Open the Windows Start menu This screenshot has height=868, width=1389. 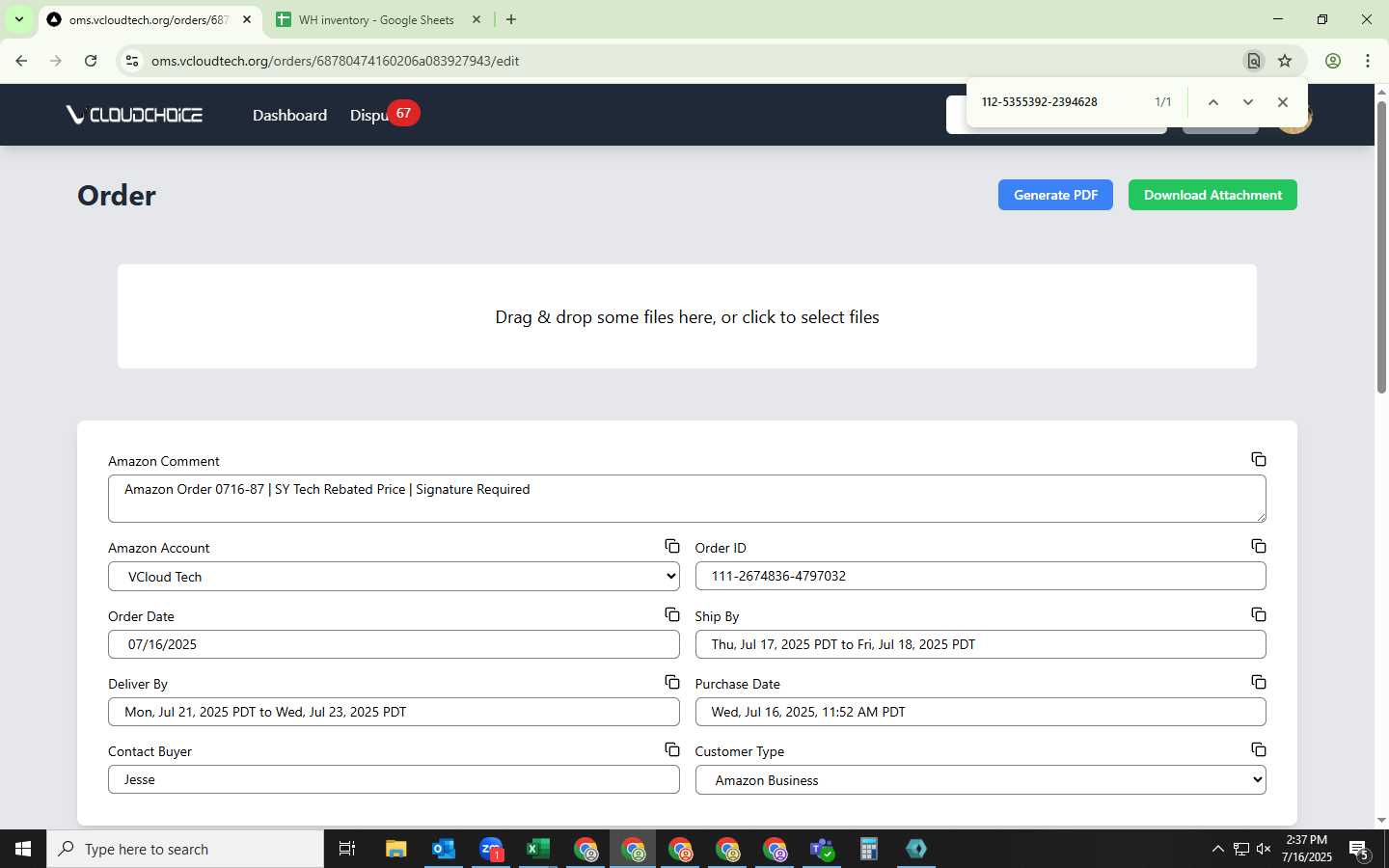tap(23, 849)
